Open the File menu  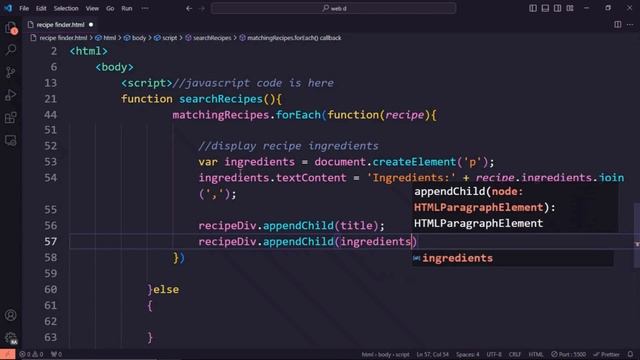24,8
